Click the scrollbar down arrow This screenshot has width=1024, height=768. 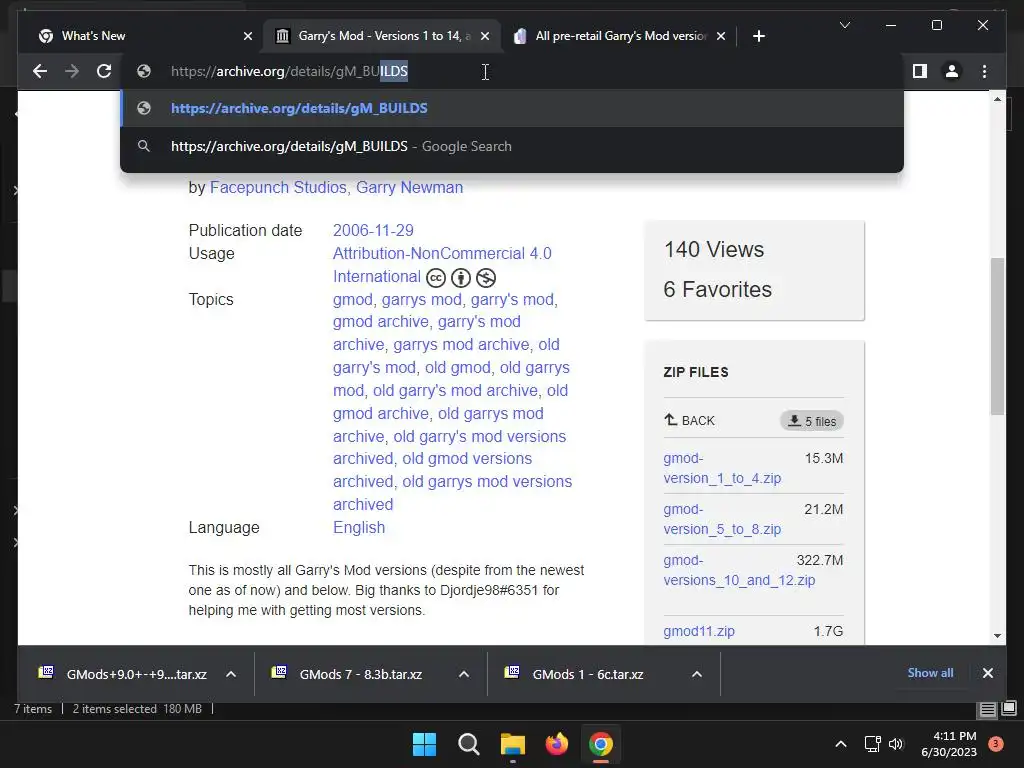997,635
